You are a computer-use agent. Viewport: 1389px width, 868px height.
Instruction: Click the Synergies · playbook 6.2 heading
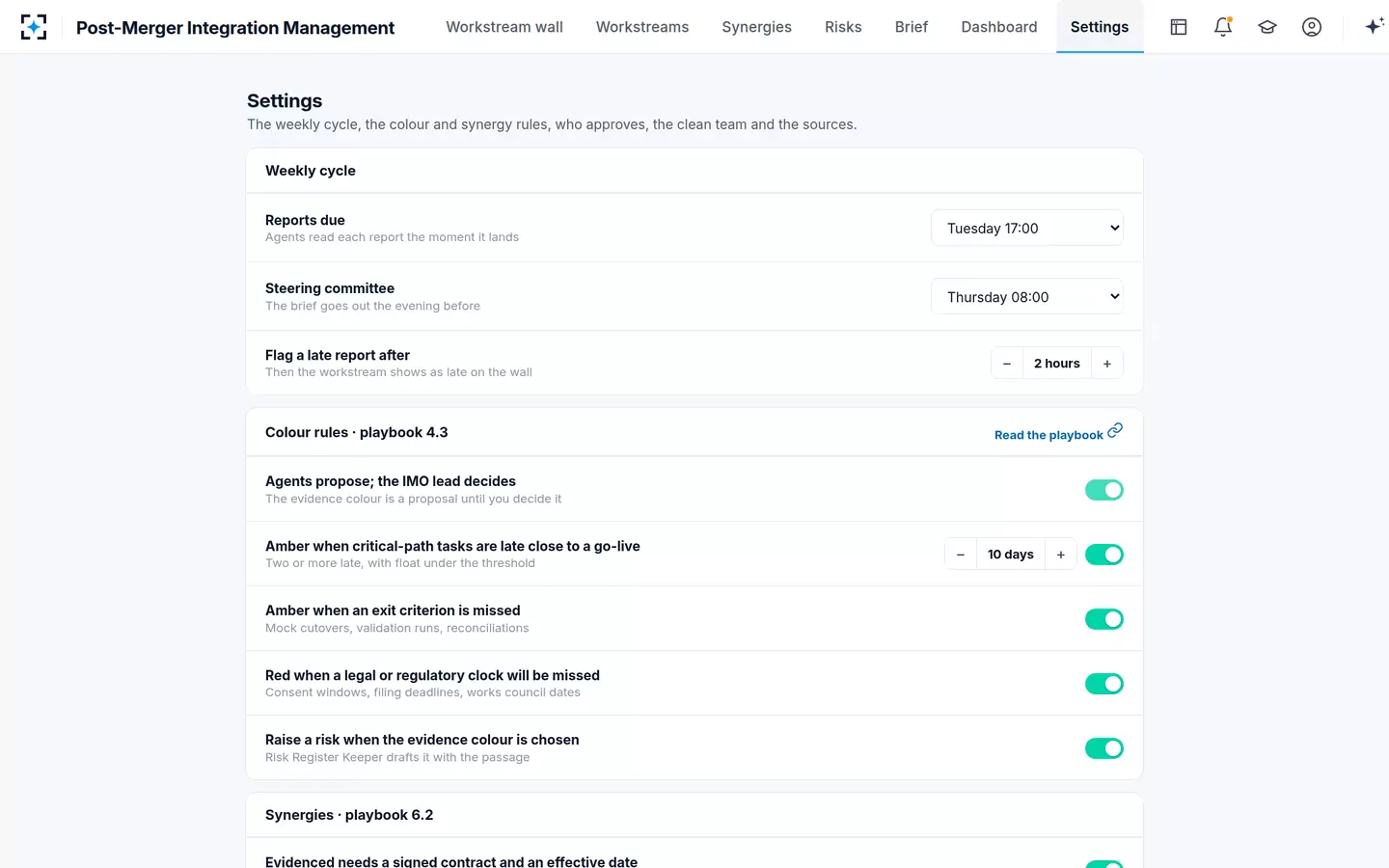tap(349, 815)
